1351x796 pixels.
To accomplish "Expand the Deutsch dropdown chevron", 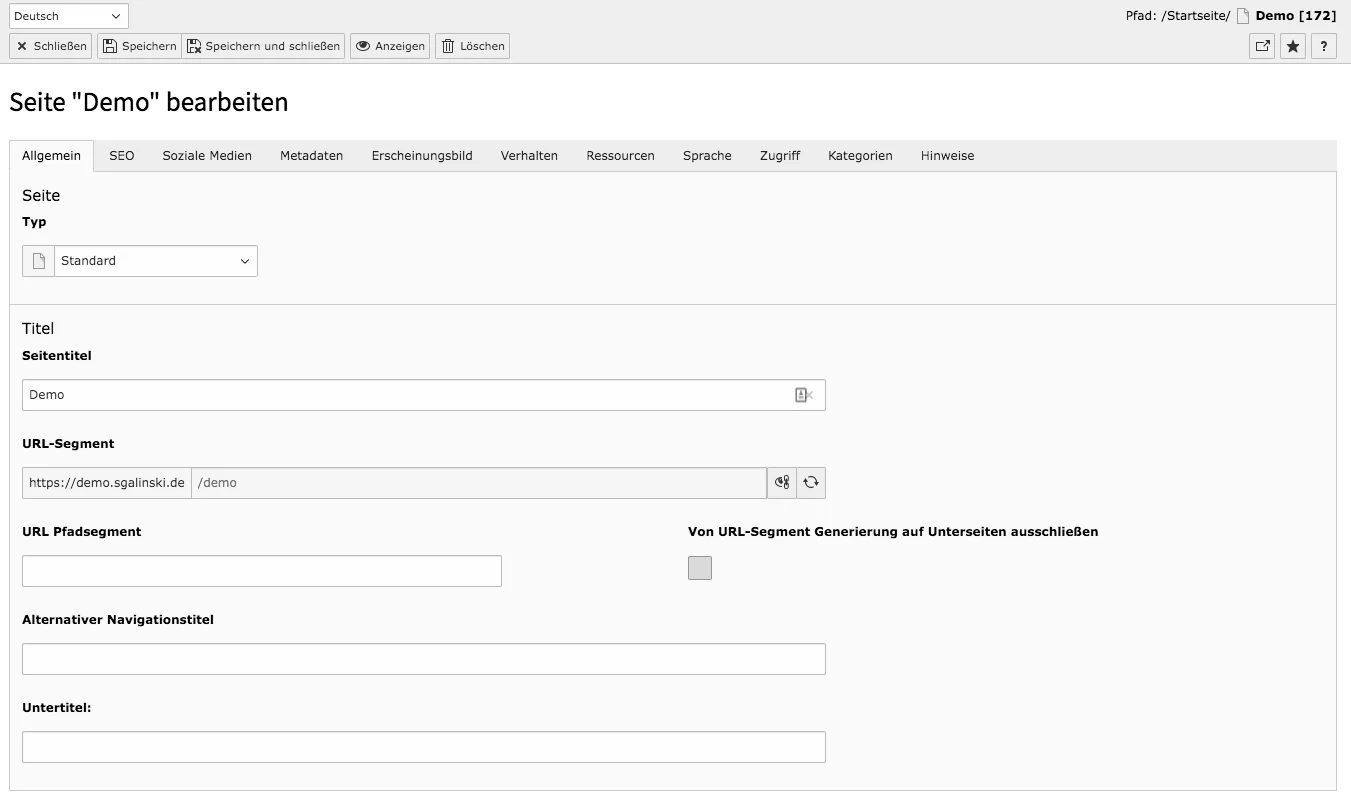I will tap(115, 16).
